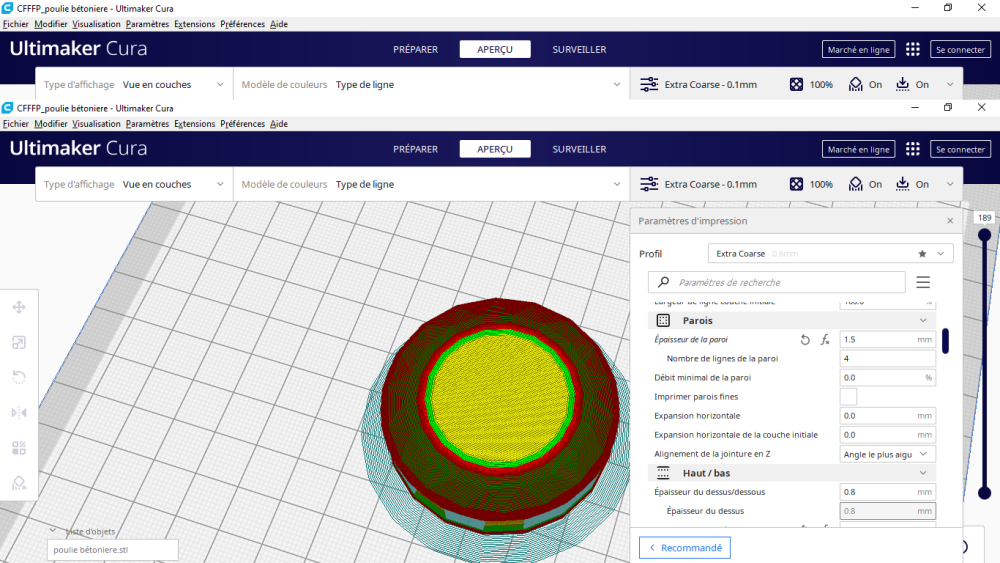Click the Cura logo in the front window title bar
The height and width of the screenshot is (563, 1000).
tap(8, 108)
